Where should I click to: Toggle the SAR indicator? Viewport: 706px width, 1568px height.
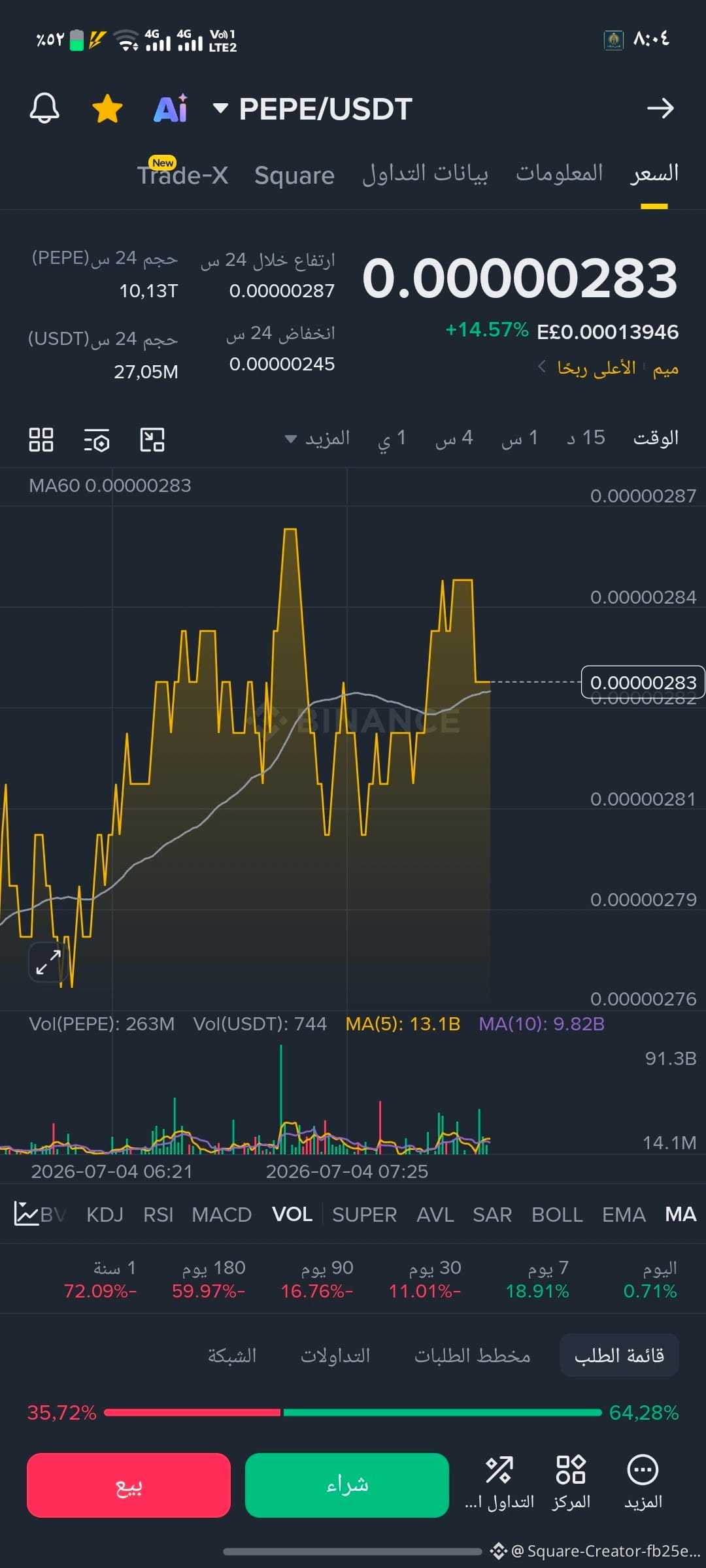492,1215
